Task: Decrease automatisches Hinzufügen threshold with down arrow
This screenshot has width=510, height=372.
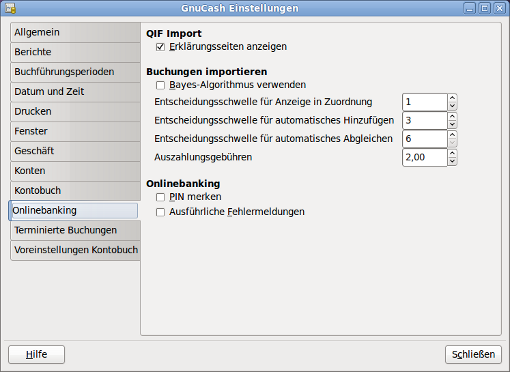Action: click(452, 124)
